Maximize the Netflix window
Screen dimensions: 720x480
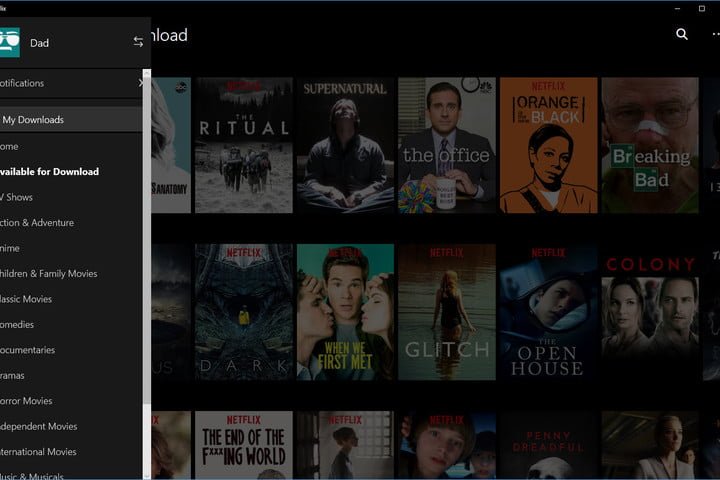[x=702, y=8]
